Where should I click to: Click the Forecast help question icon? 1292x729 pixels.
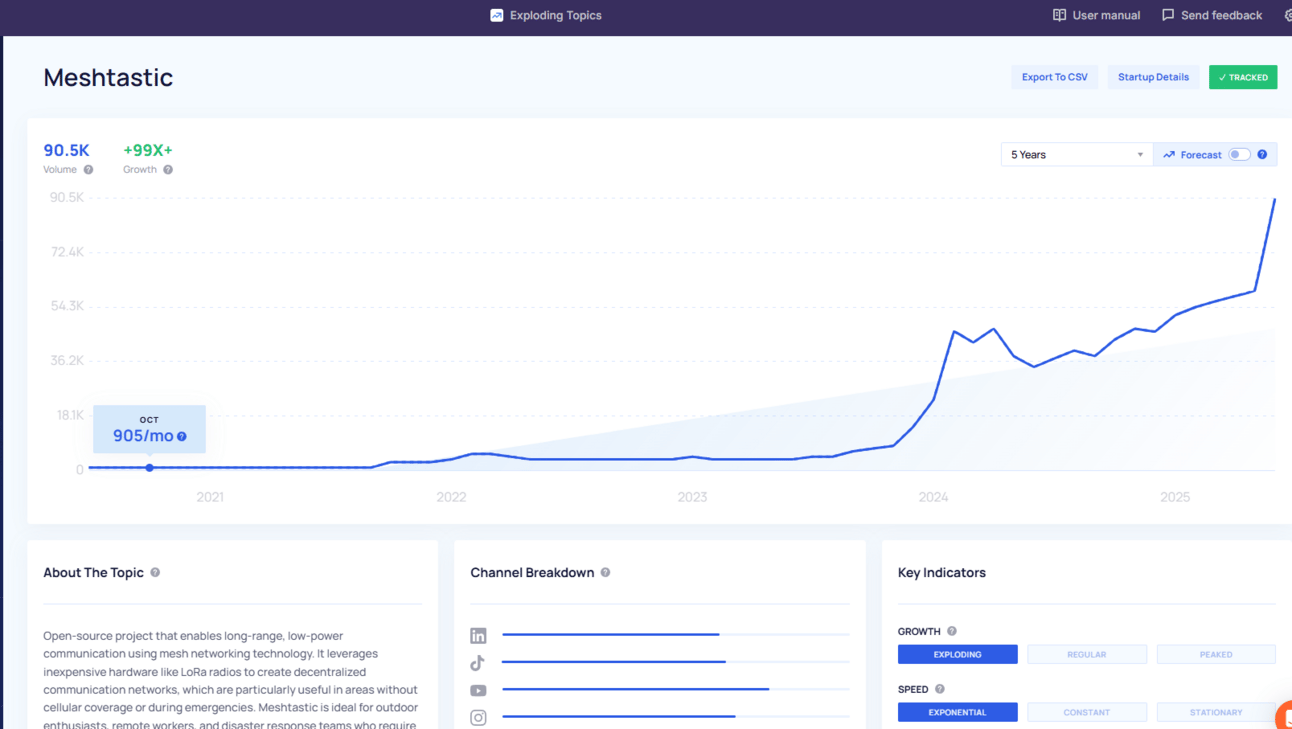click(1262, 155)
